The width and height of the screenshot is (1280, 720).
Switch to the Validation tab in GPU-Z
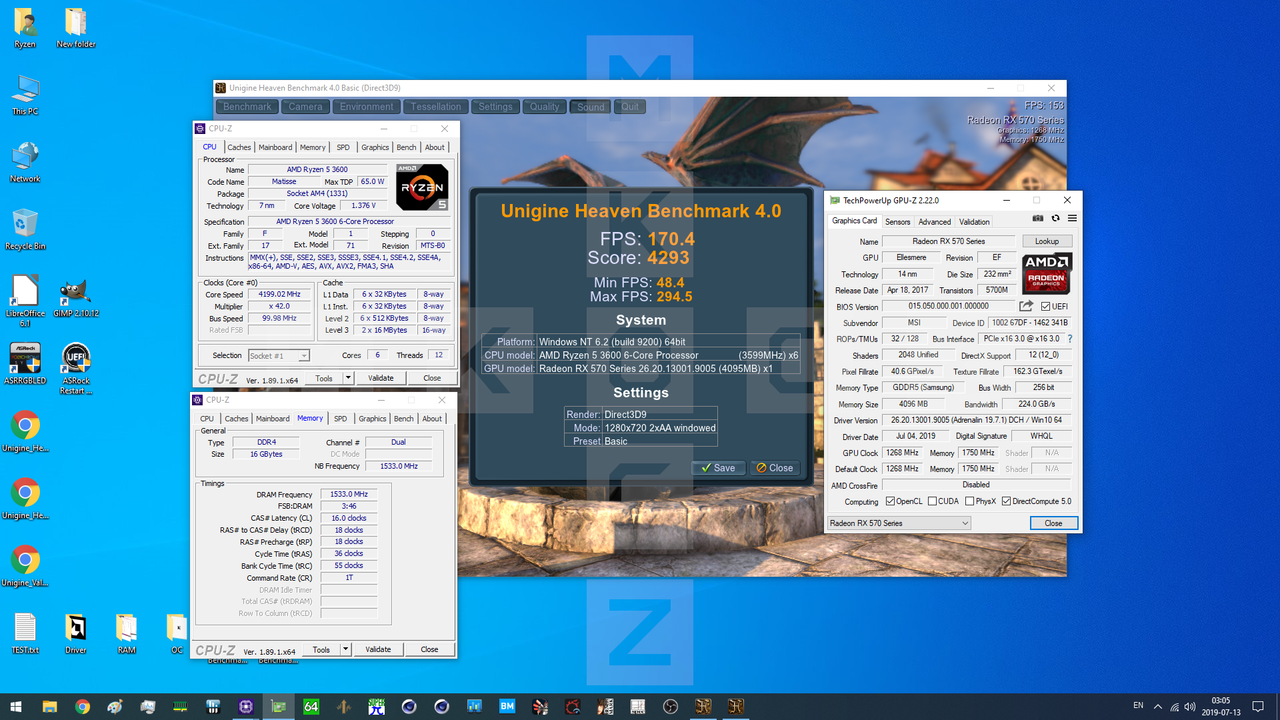pyautogui.click(x=974, y=222)
